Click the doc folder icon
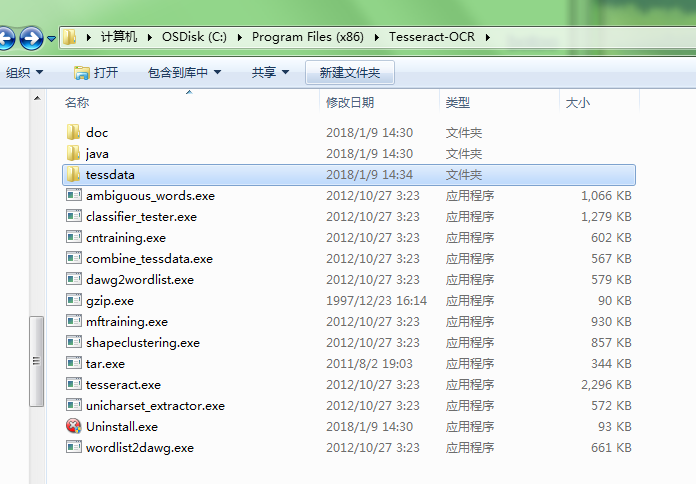 (x=74, y=132)
